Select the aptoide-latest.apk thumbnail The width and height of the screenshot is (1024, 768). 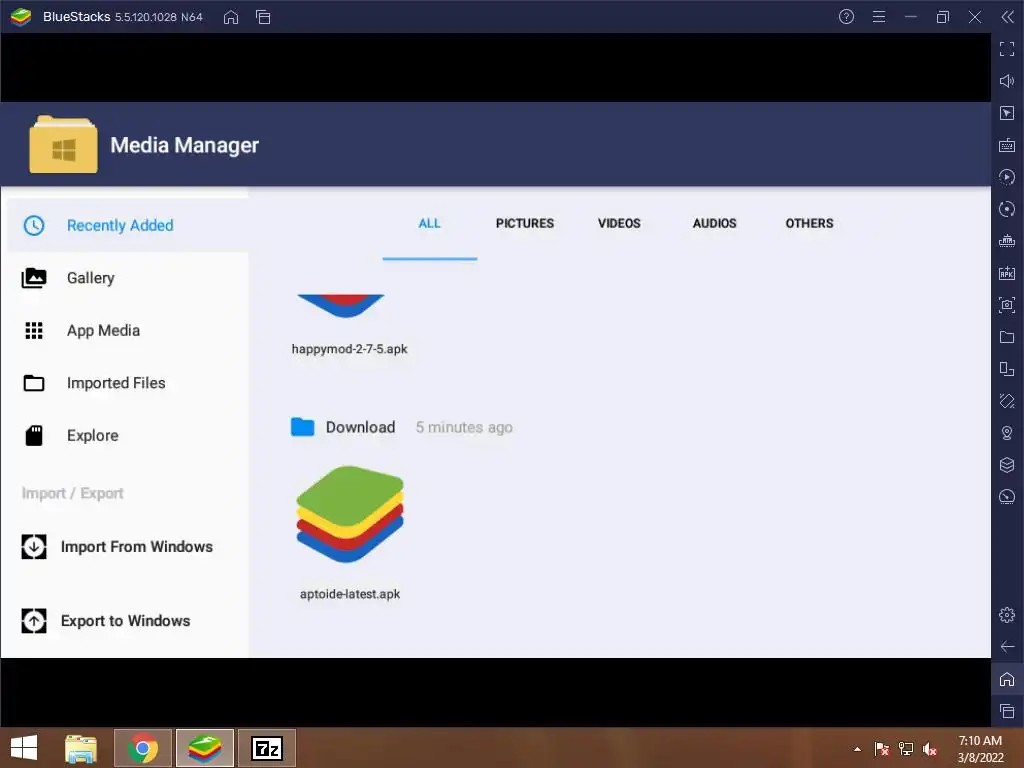tap(350, 514)
